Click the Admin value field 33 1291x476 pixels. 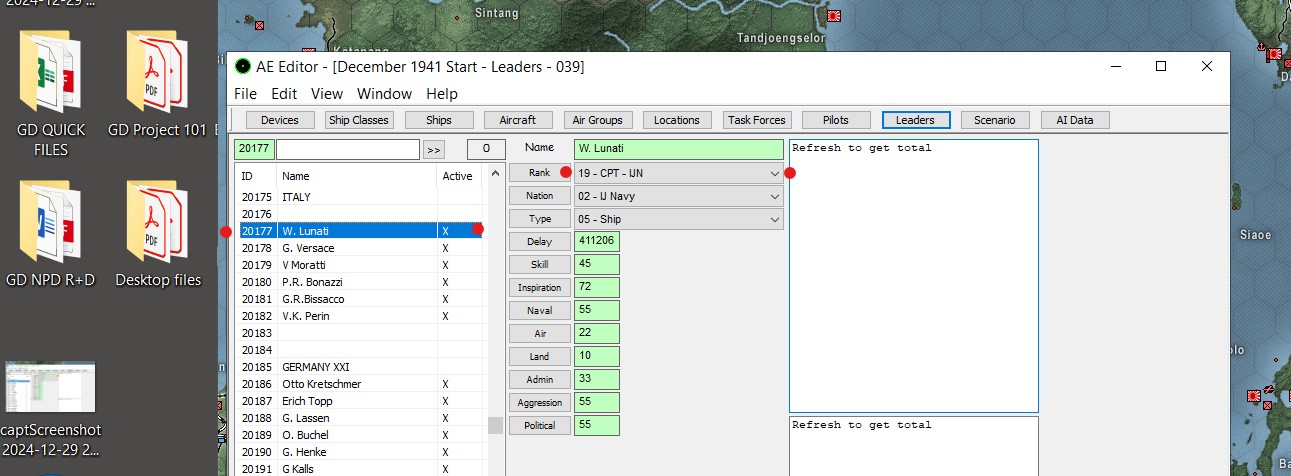tap(597, 379)
